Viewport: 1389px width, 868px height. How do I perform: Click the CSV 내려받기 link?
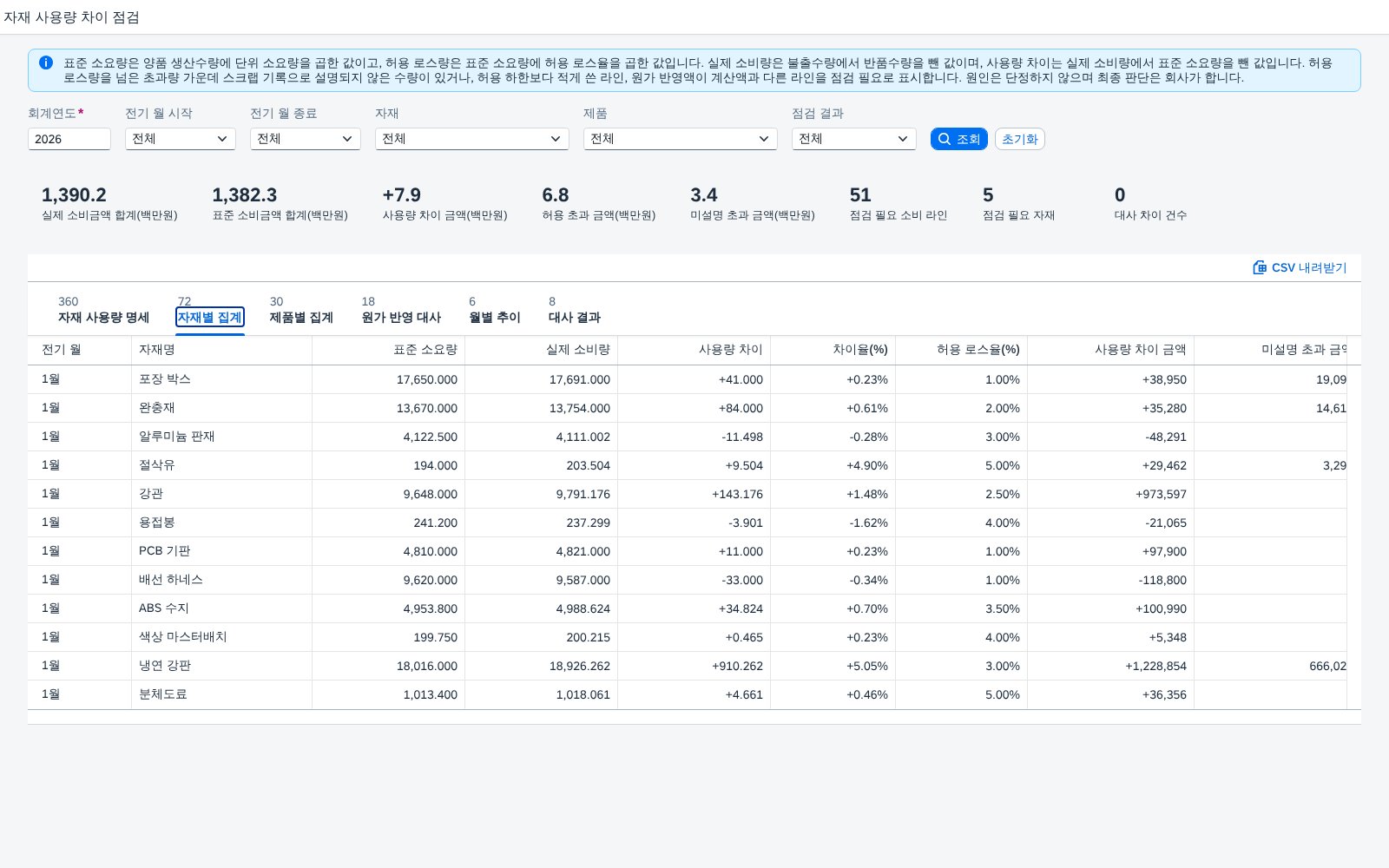pos(1300,267)
